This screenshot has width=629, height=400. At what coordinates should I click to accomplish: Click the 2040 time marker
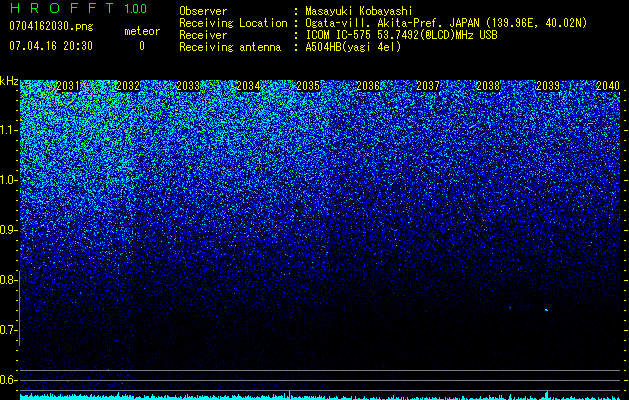coord(608,86)
